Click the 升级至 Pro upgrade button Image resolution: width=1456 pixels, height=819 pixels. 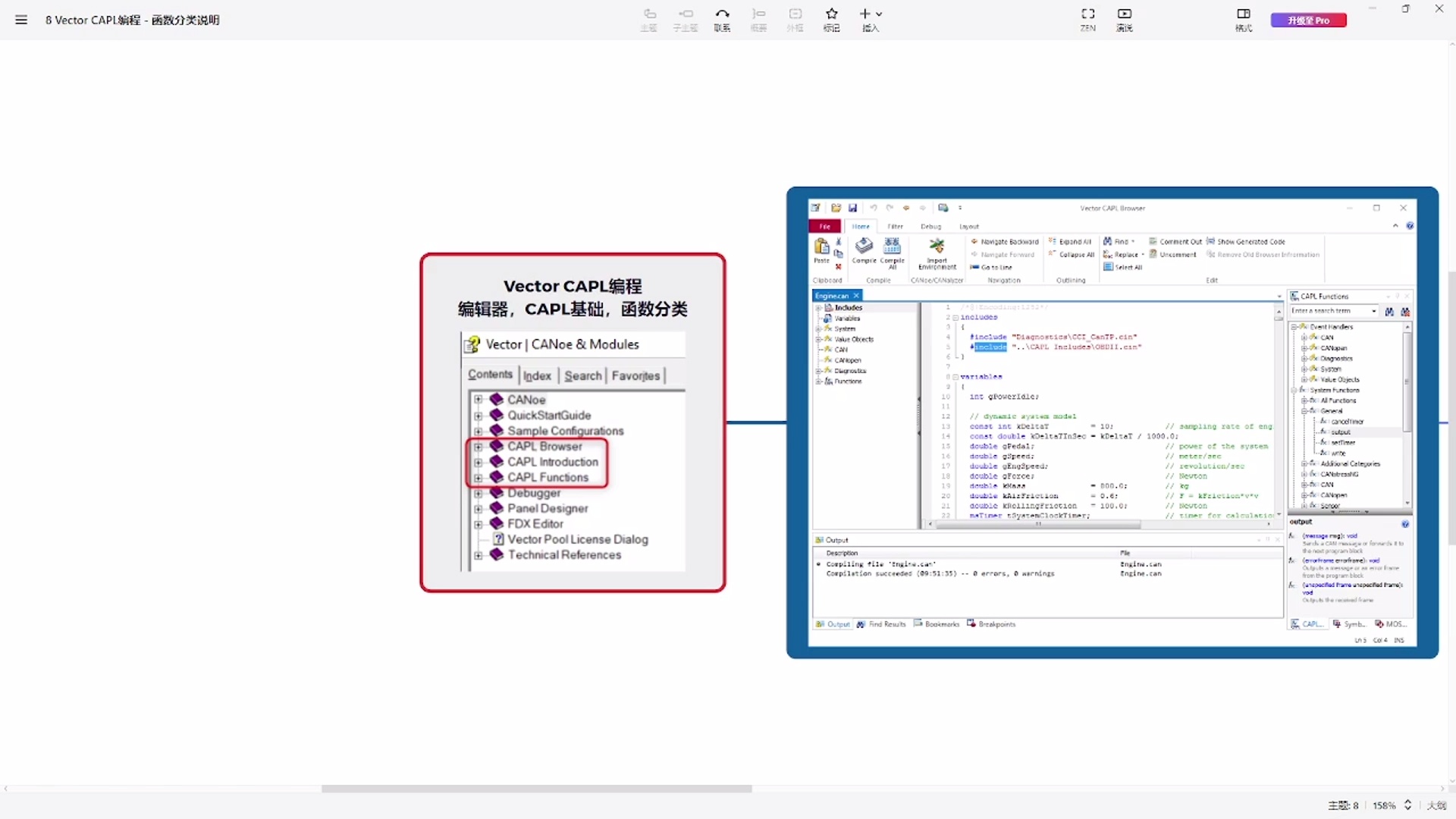pos(1309,20)
